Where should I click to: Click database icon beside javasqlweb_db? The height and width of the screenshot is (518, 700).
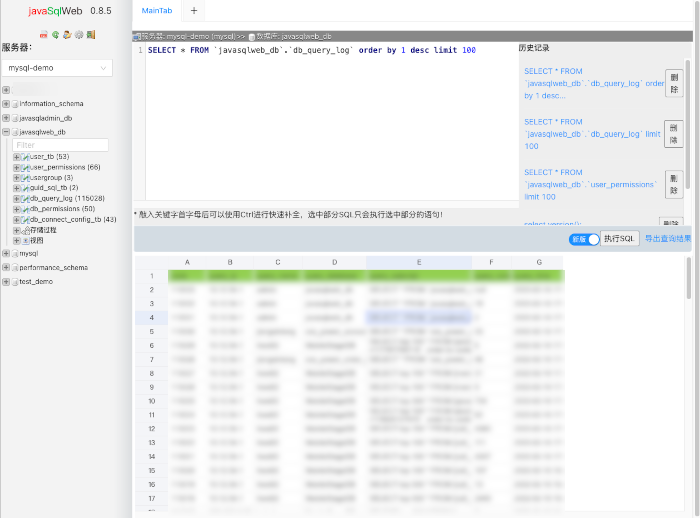15,132
